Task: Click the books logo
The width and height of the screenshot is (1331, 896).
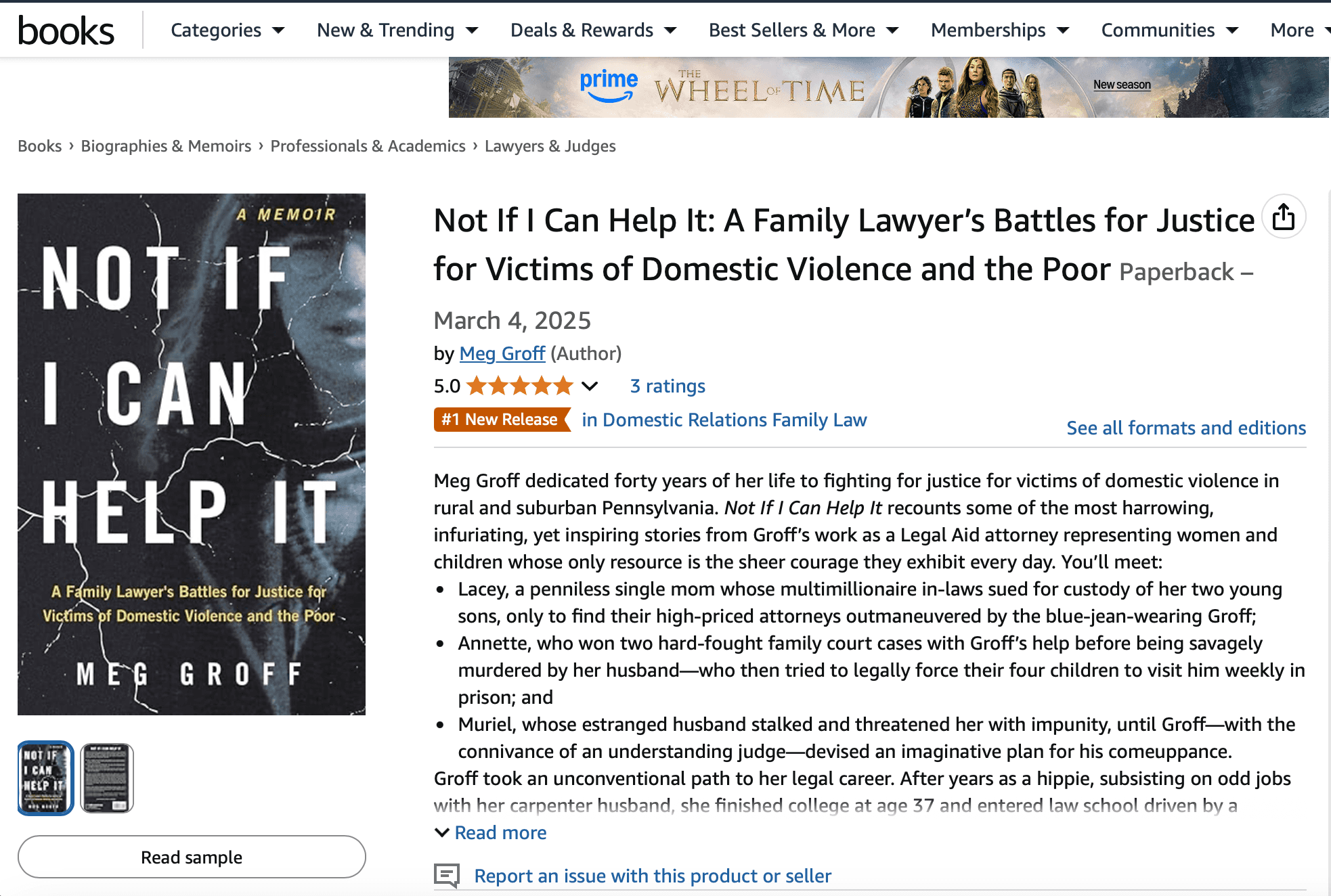Action: [x=66, y=30]
